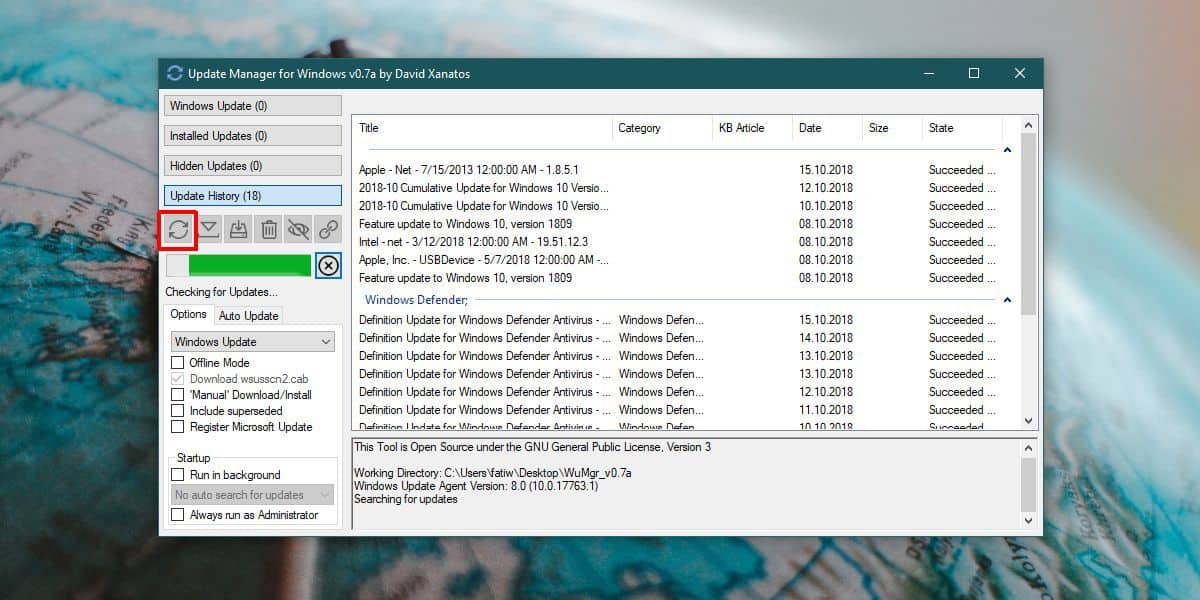This screenshot has width=1200, height=600.
Task: Minimize the Update Manager window
Action: 928,73
